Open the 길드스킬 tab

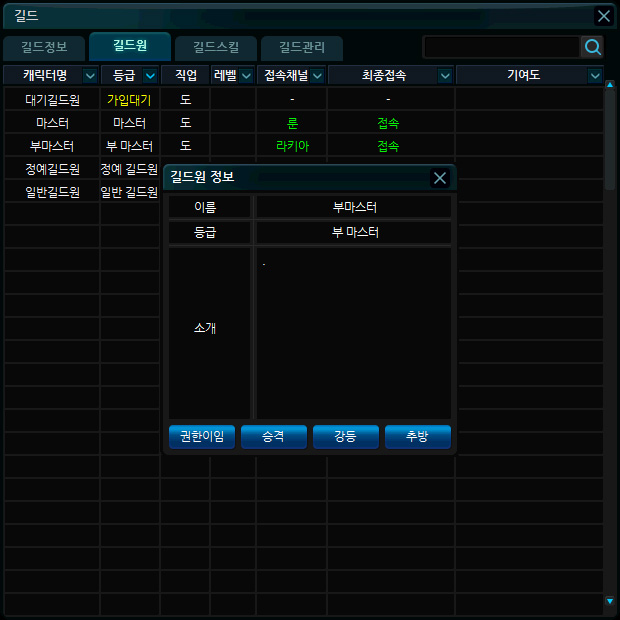coord(215,48)
